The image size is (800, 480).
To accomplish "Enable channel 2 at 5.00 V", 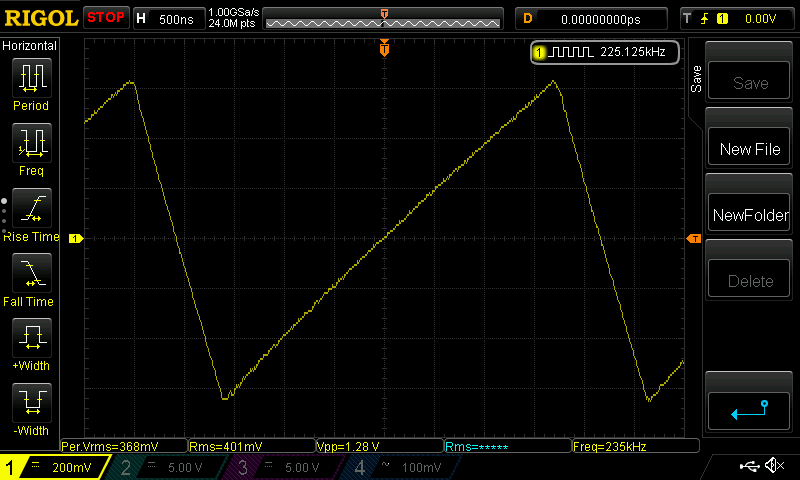I will click(163, 467).
